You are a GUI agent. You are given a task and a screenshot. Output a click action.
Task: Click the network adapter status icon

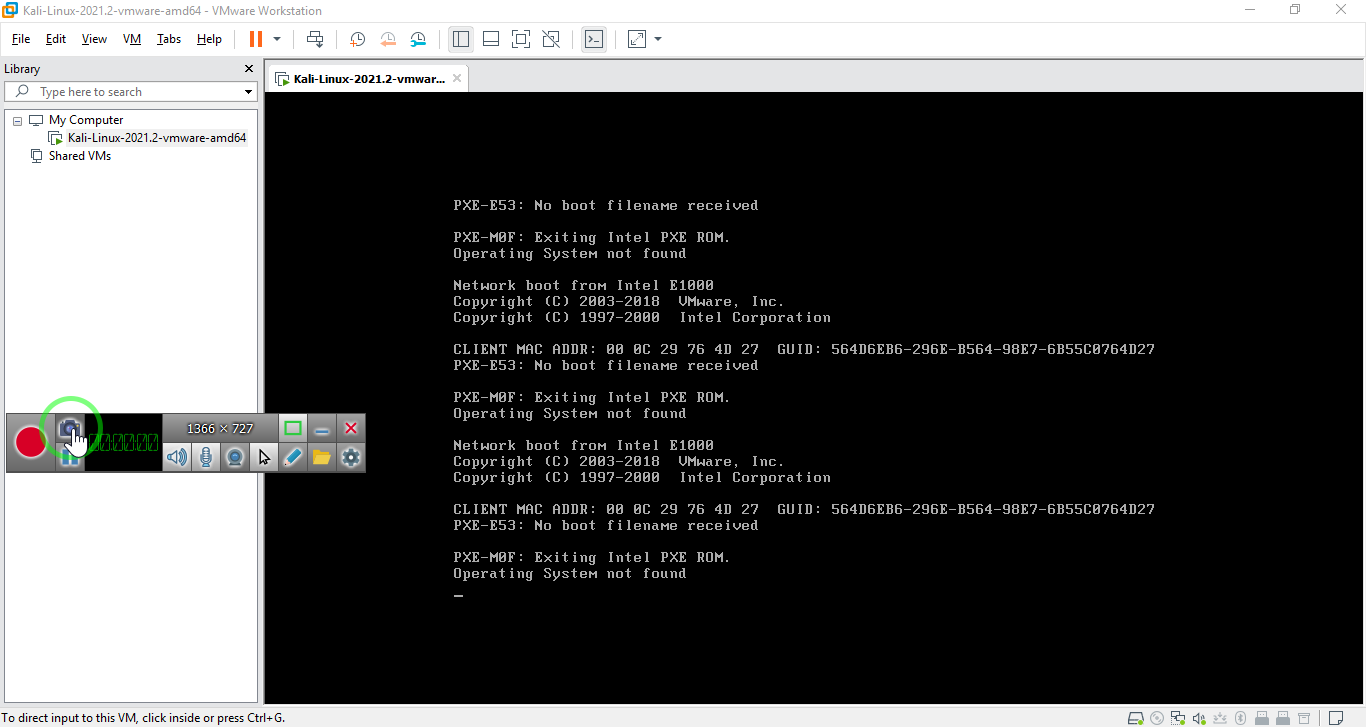(1178, 718)
